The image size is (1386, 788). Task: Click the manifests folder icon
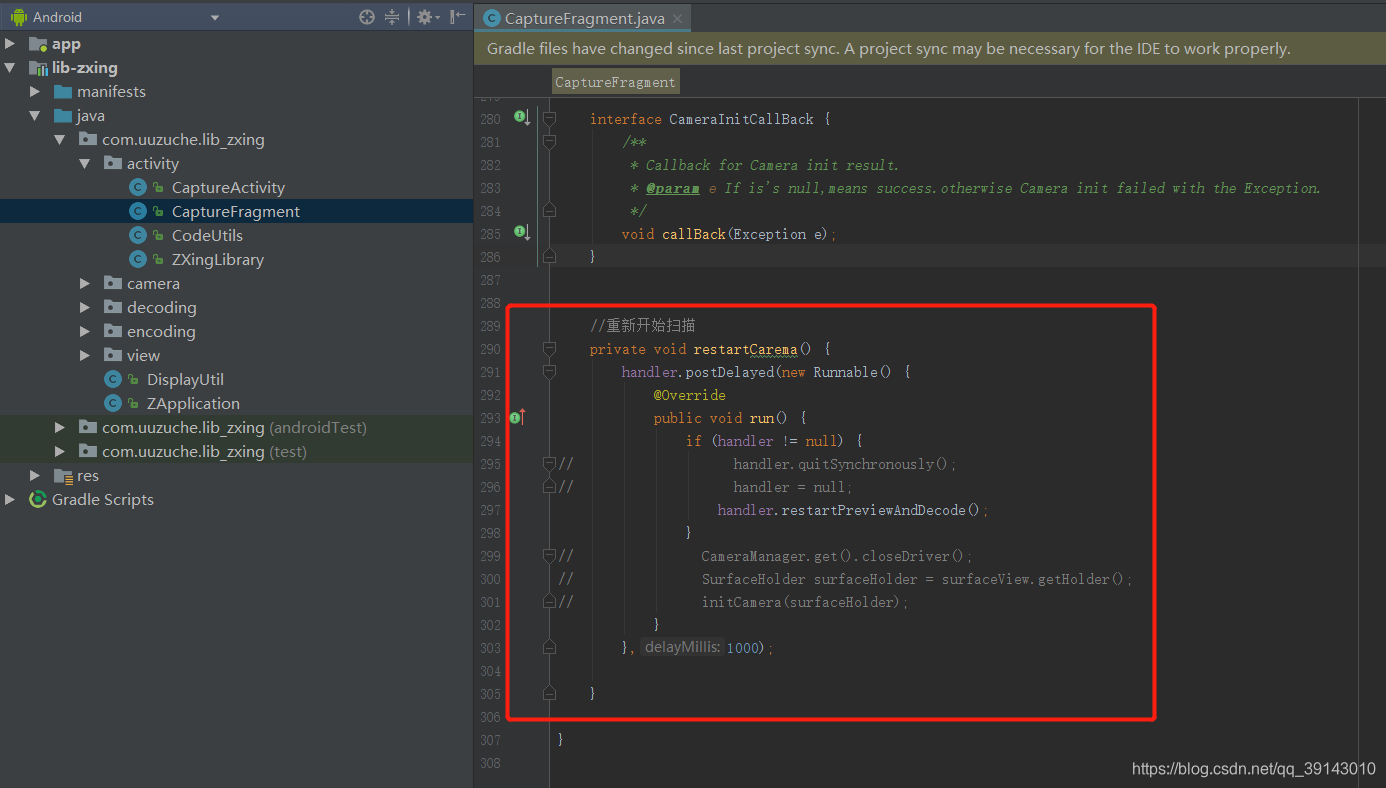click(x=63, y=92)
